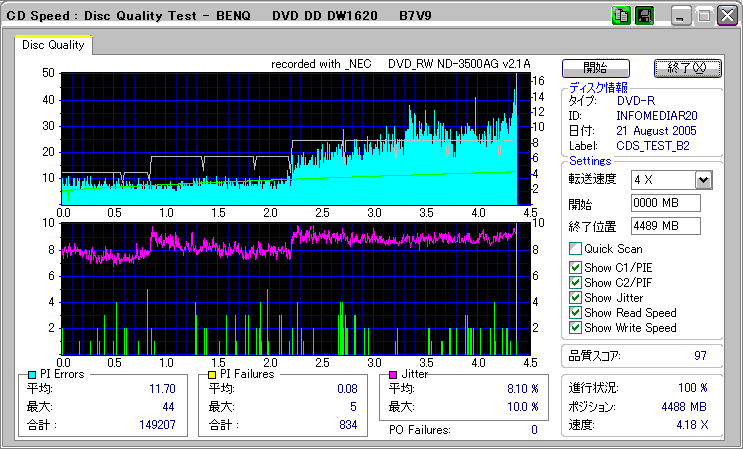
Task: Click the yellow PI Failures legend swatch
Action: (x=211, y=374)
